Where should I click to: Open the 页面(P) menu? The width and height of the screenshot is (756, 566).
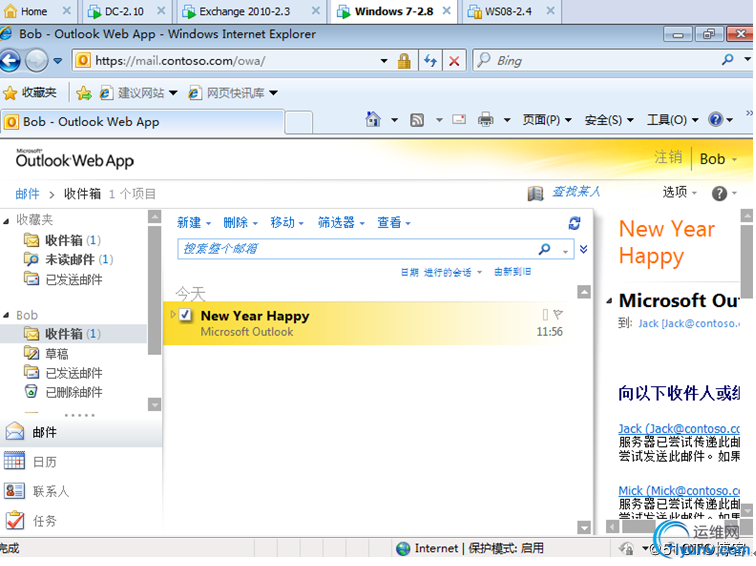point(547,120)
